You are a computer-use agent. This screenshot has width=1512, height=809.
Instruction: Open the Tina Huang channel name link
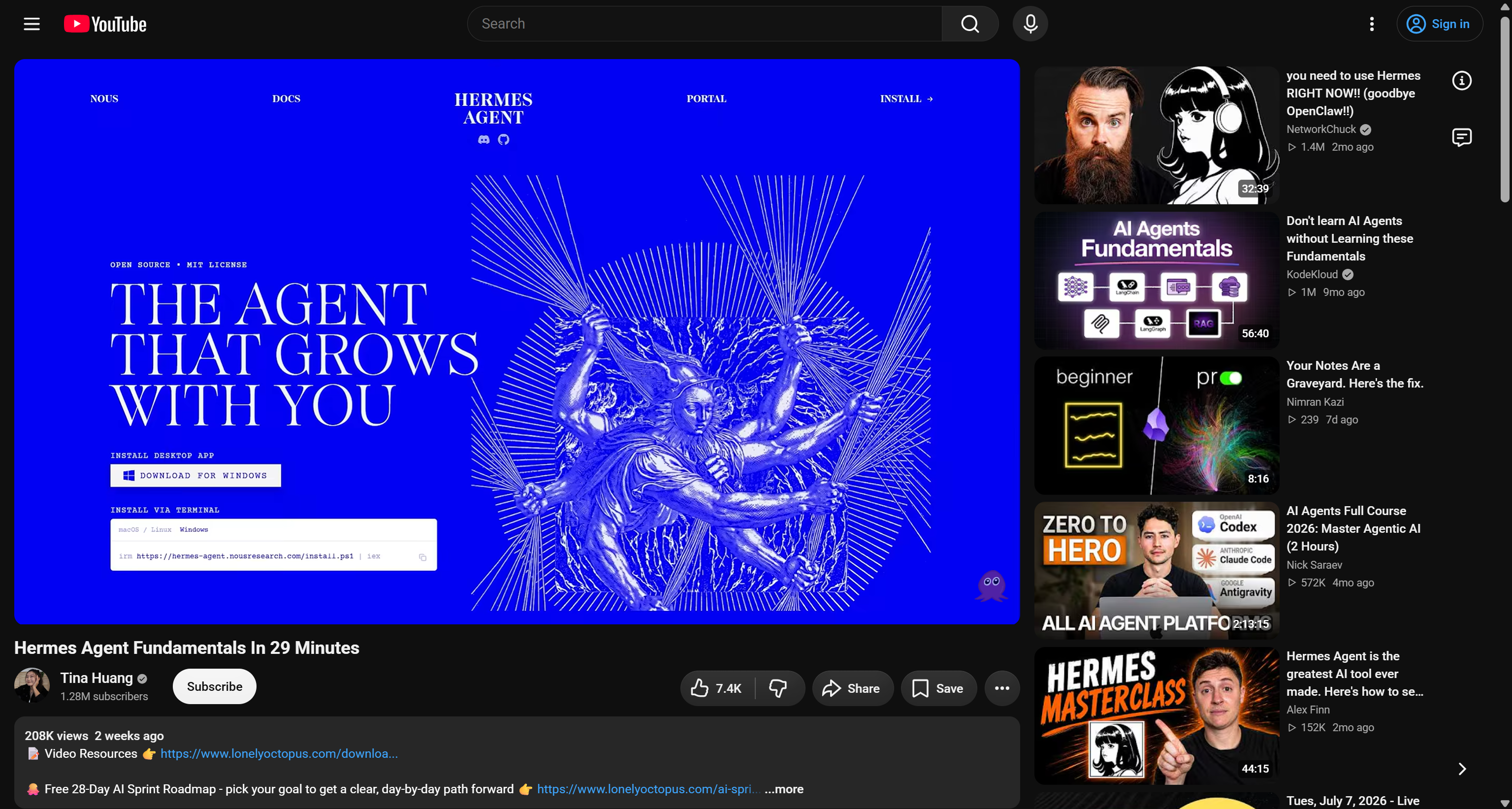[x=97, y=678]
